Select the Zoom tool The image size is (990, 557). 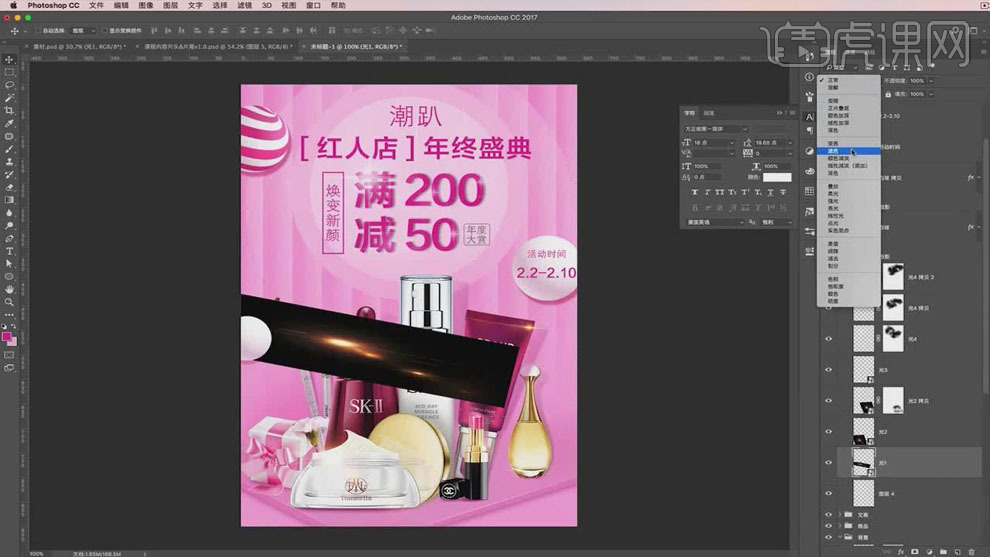[x=9, y=302]
